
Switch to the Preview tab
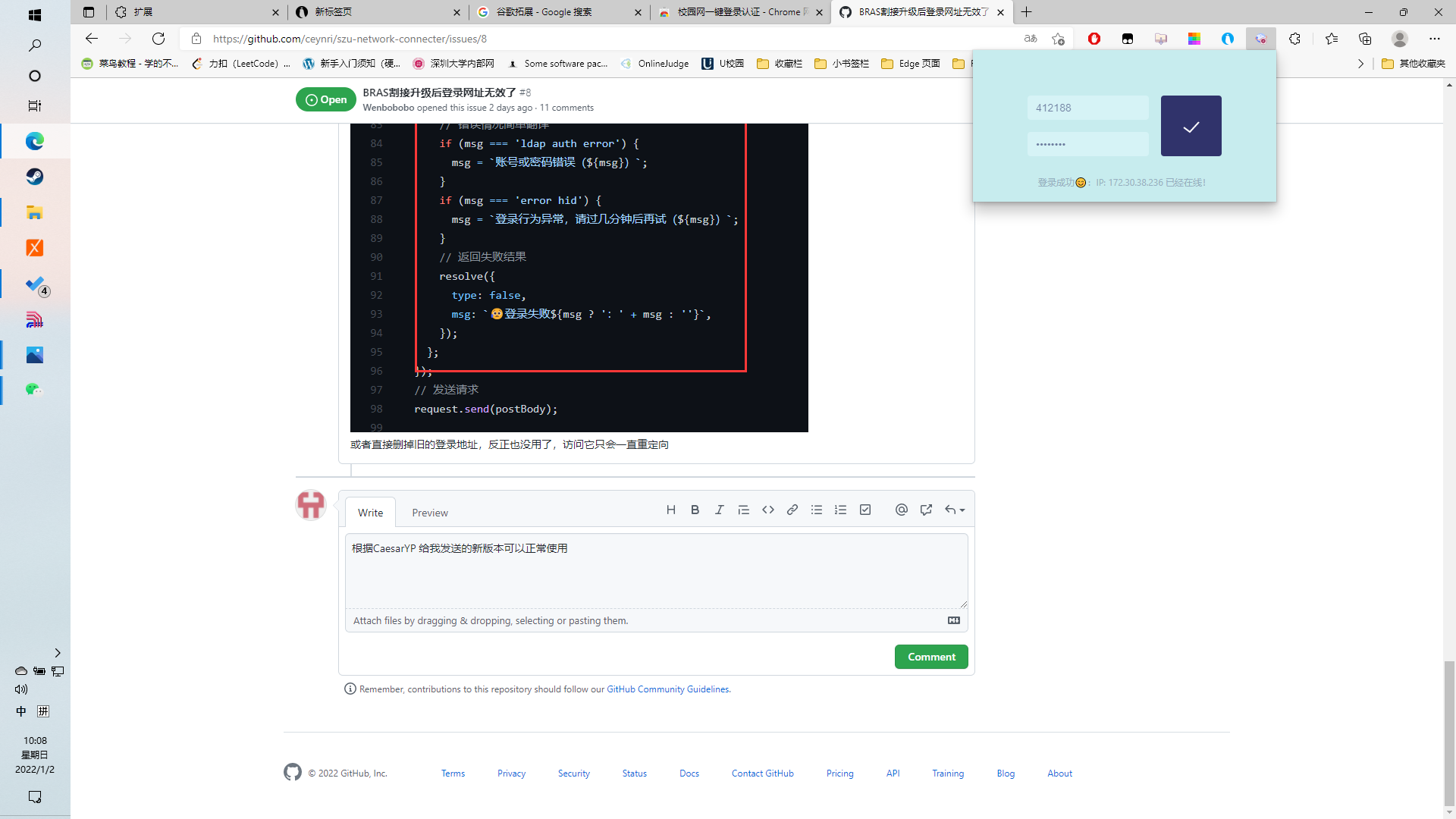[429, 512]
